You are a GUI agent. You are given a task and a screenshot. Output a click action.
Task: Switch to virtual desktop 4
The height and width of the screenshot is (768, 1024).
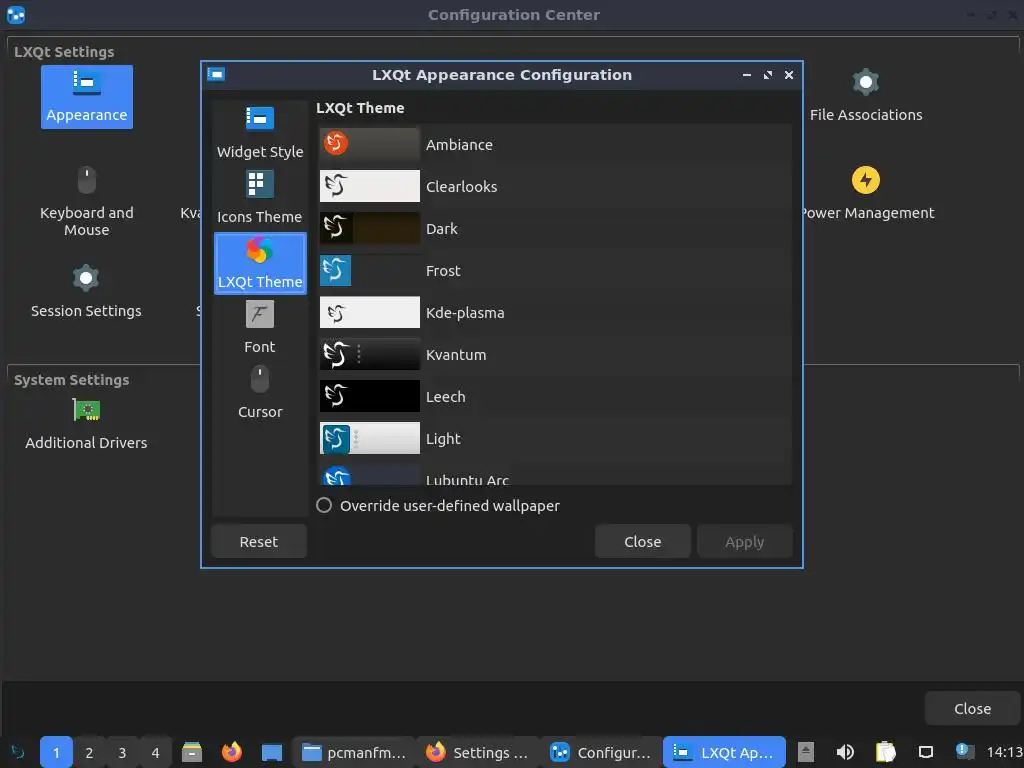[x=155, y=752]
